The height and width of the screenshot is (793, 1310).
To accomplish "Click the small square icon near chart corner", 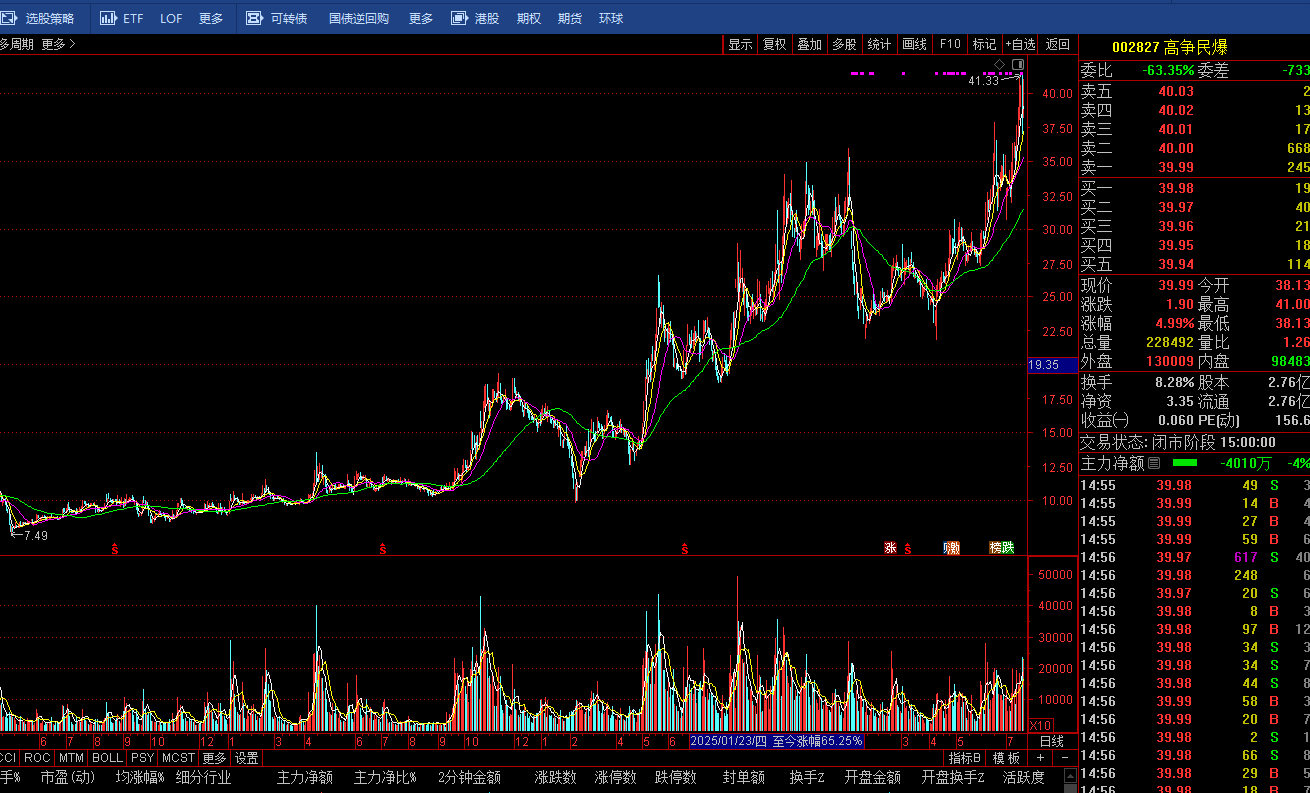I will (x=1018, y=65).
